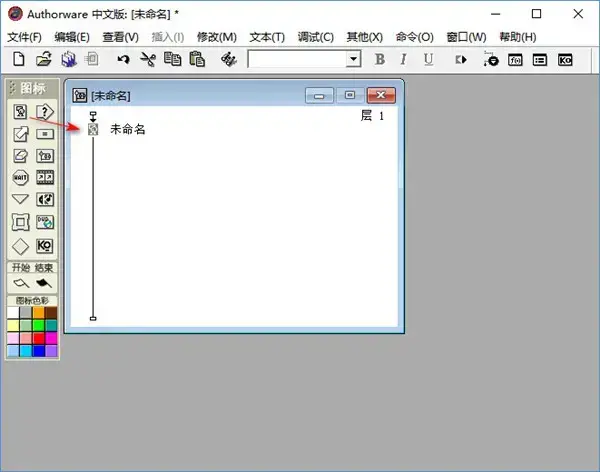Open the 查看(V) menu
The width and height of the screenshot is (600, 472).
tap(121, 37)
